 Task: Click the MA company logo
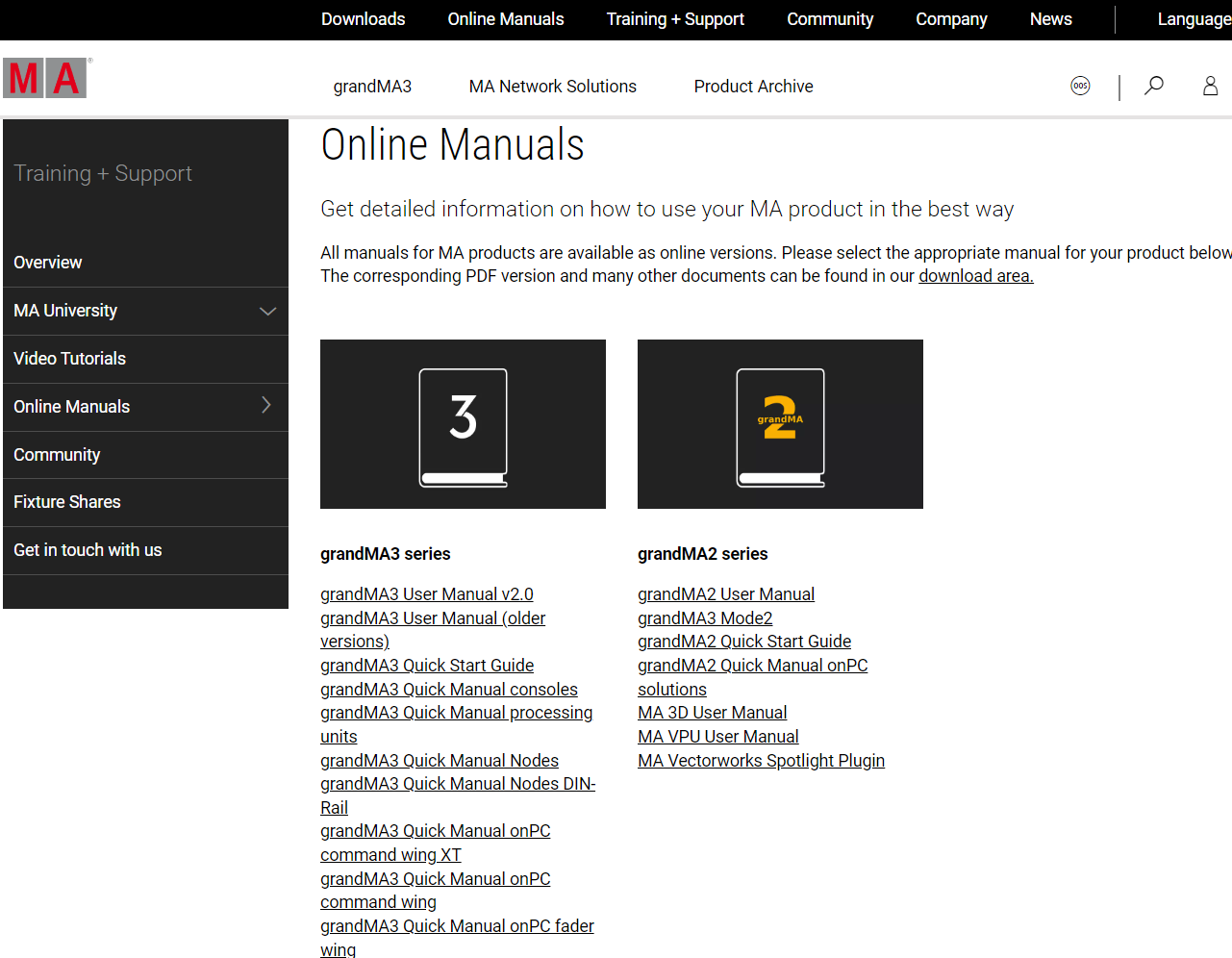45,78
